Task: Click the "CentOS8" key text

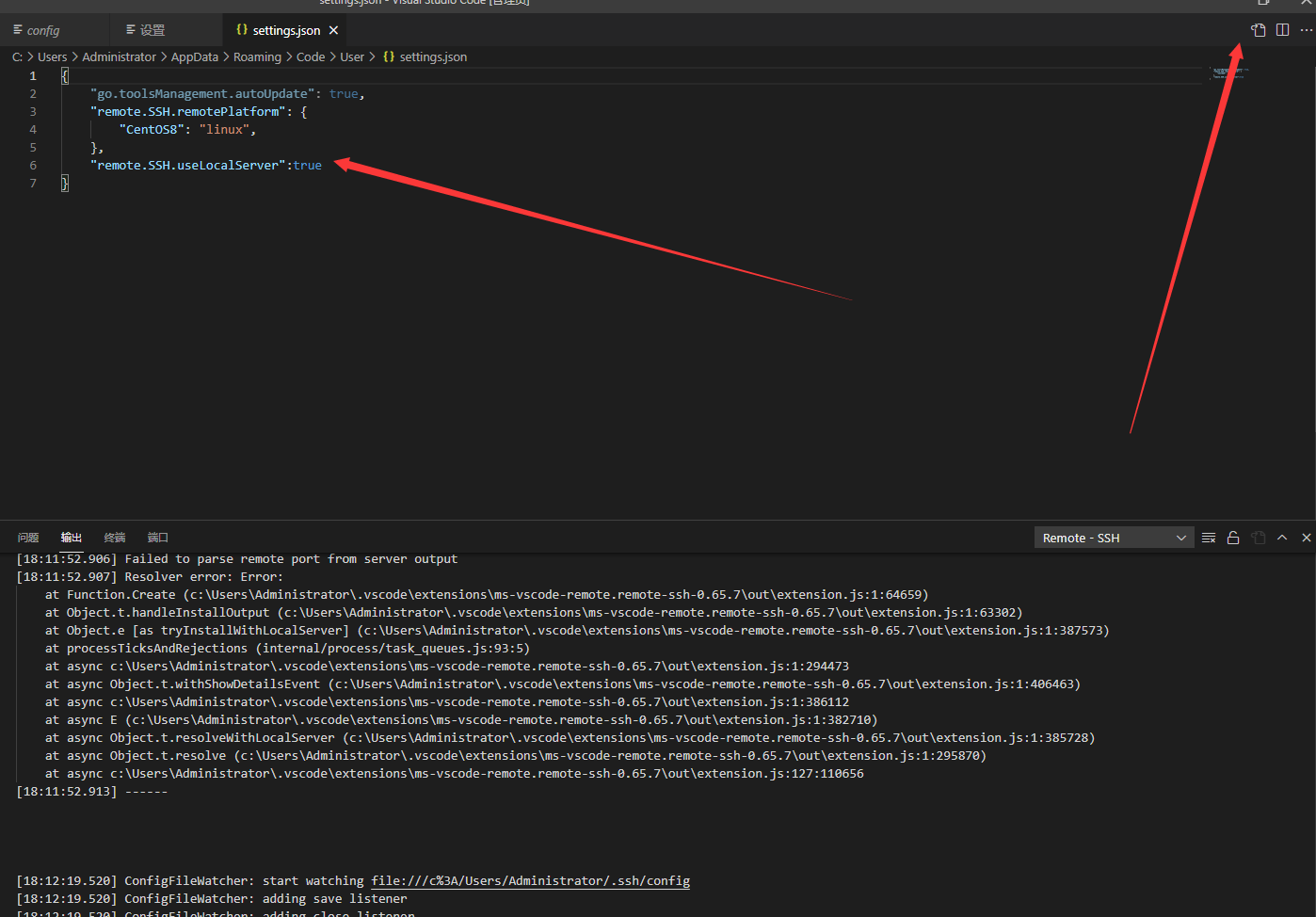Action: pos(152,129)
